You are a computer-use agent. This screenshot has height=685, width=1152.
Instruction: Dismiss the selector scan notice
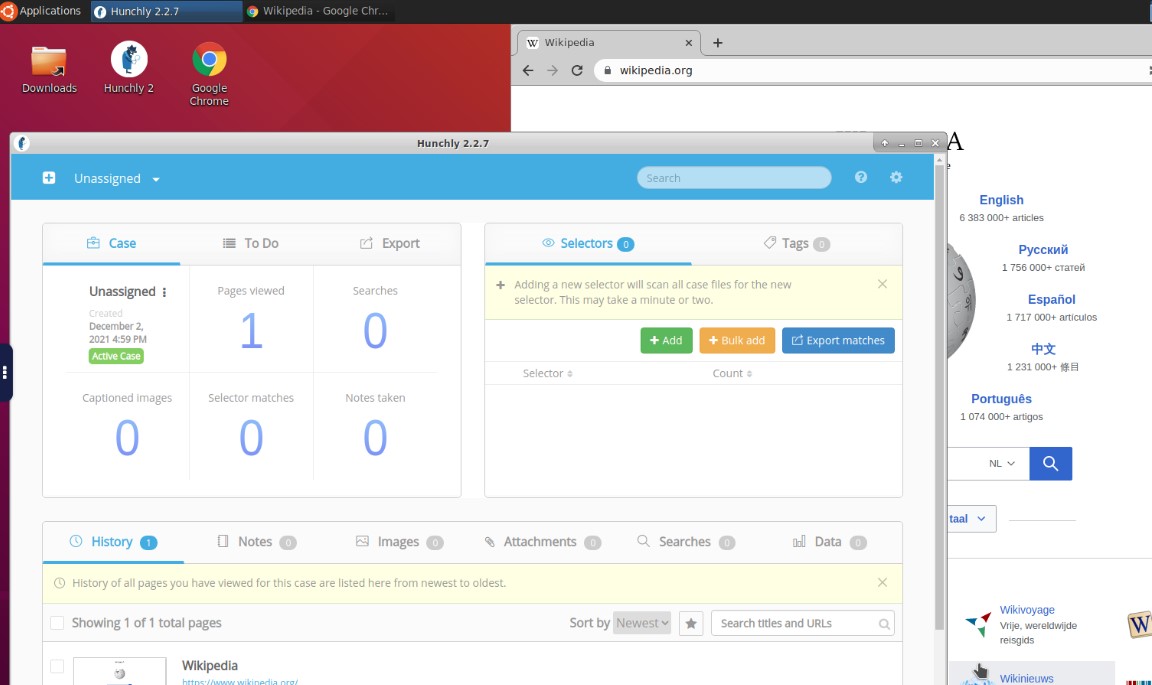(882, 284)
